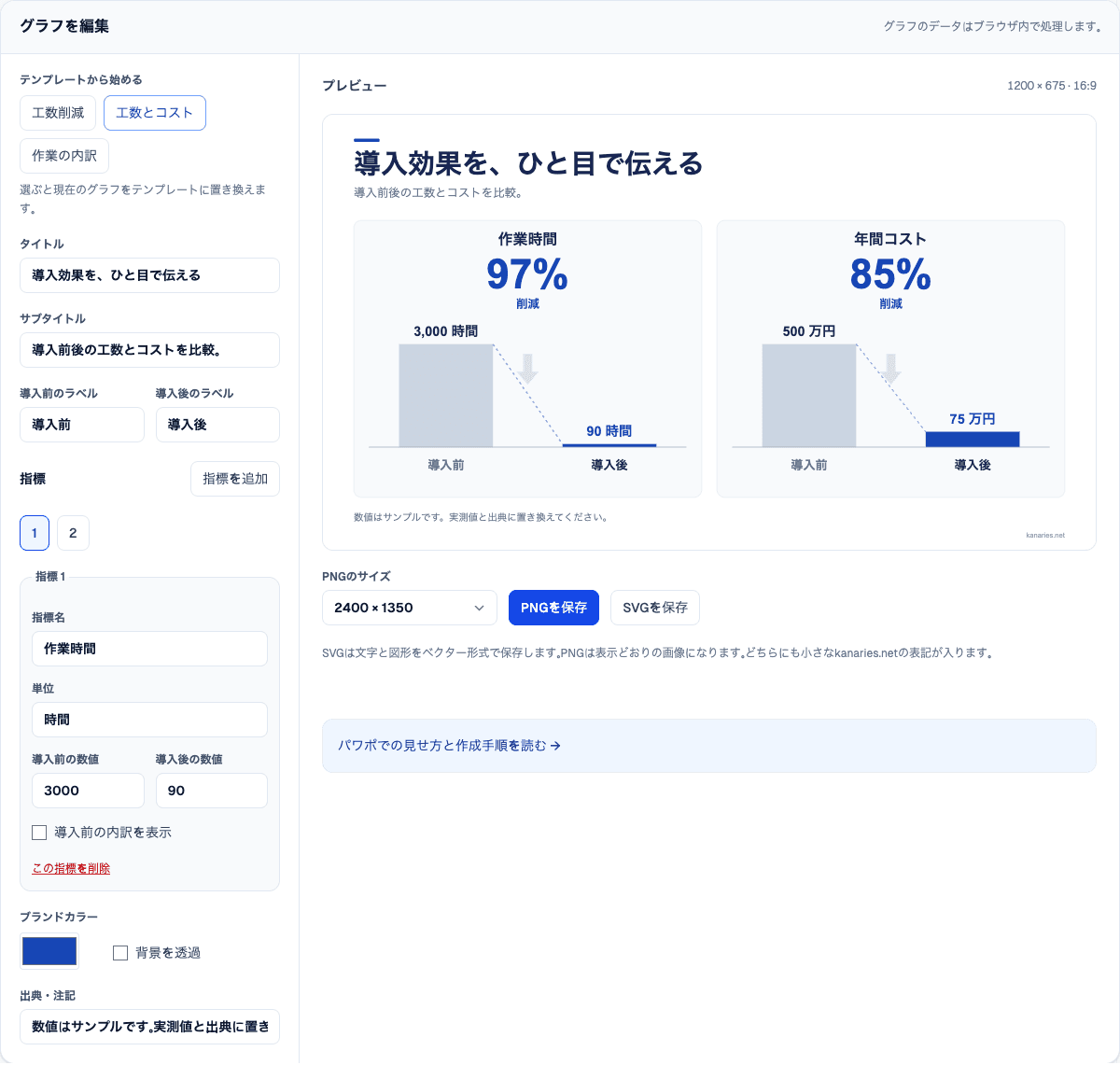Click the 90 時間 bar label
Screen dimensions: 1120x1065
[x=609, y=431]
